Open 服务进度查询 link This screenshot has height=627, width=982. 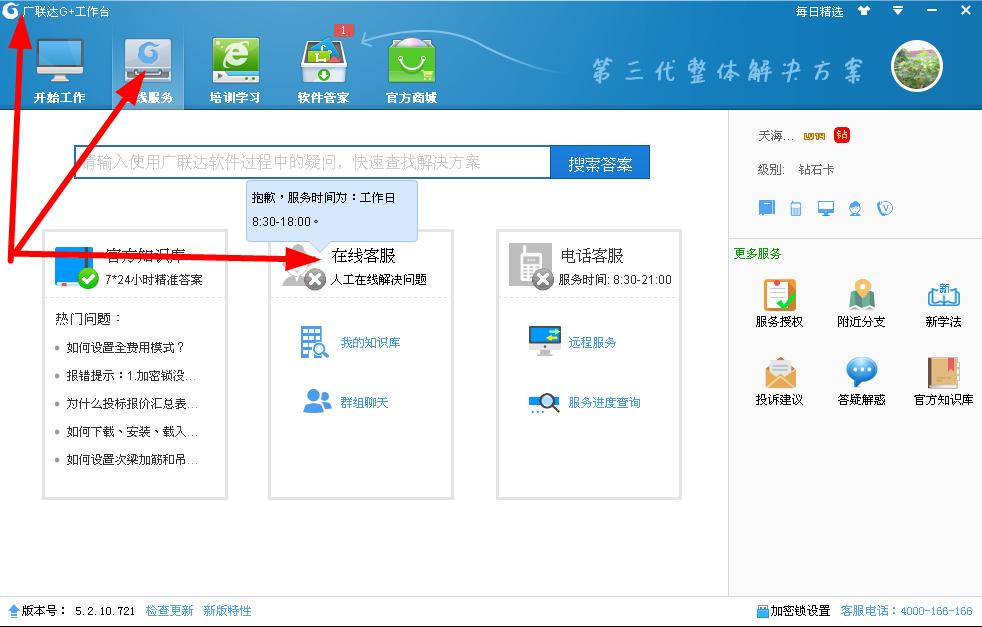coord(604,403)
